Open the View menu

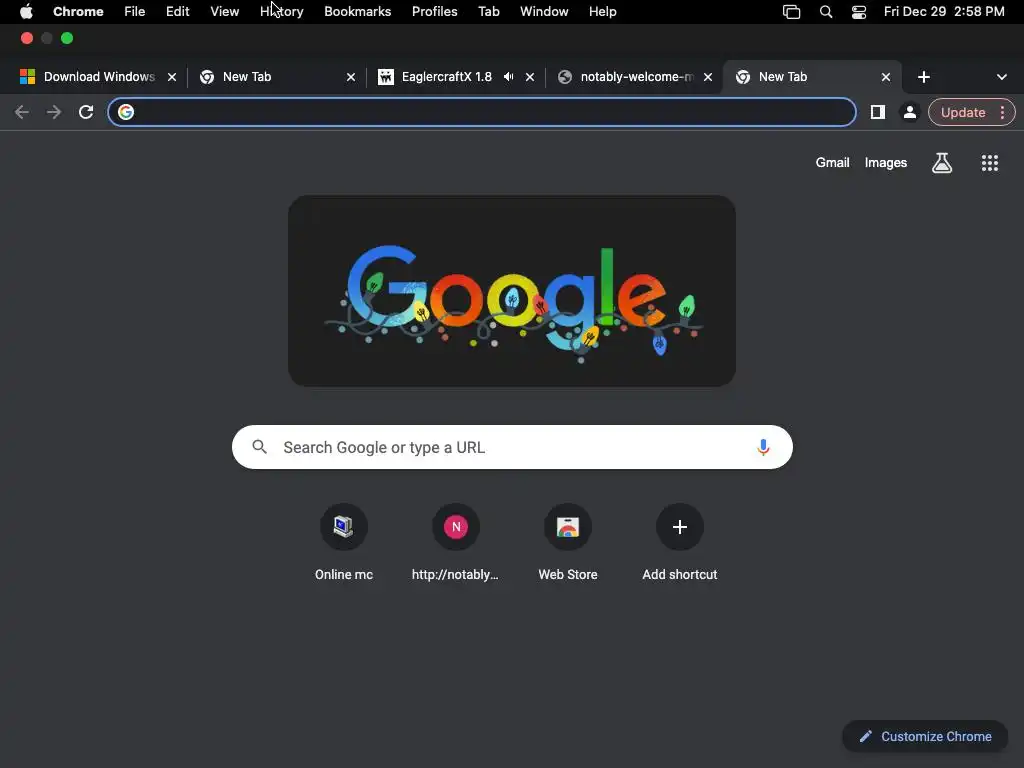click(x=224, y=12)
